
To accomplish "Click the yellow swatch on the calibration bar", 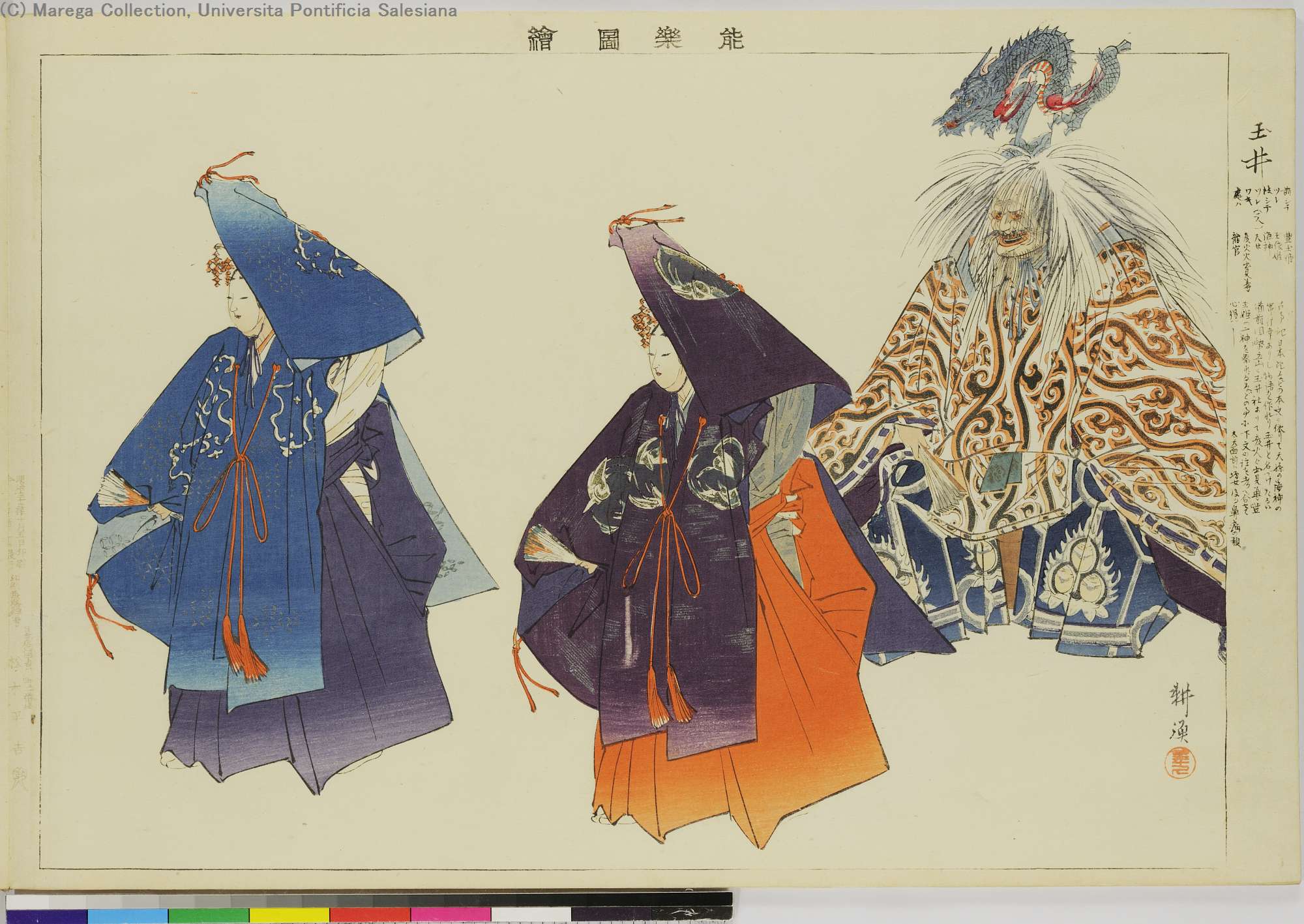I will 289,915.
